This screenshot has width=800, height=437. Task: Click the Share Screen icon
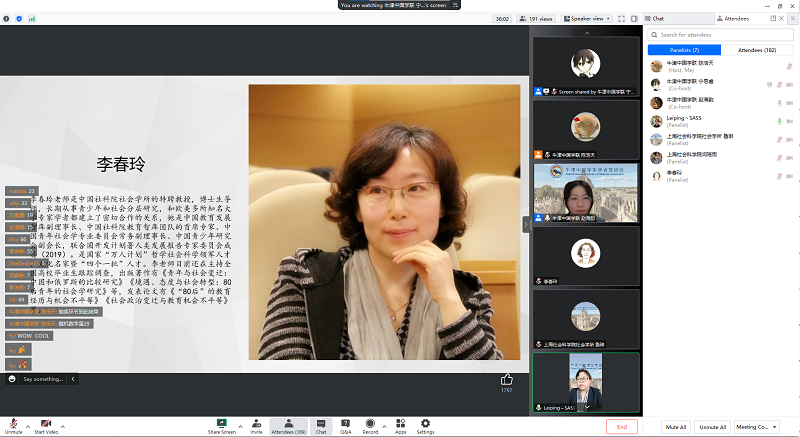221,426
